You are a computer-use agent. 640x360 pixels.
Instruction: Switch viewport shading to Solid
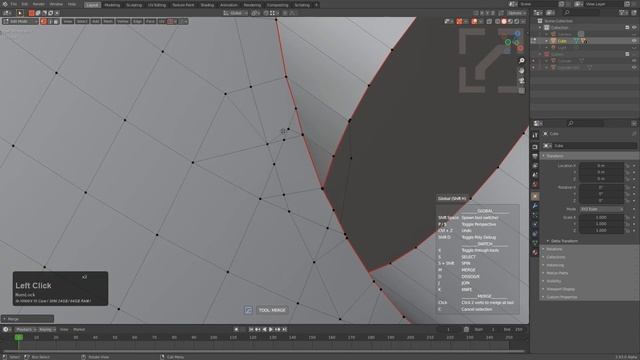click(504, 21)
